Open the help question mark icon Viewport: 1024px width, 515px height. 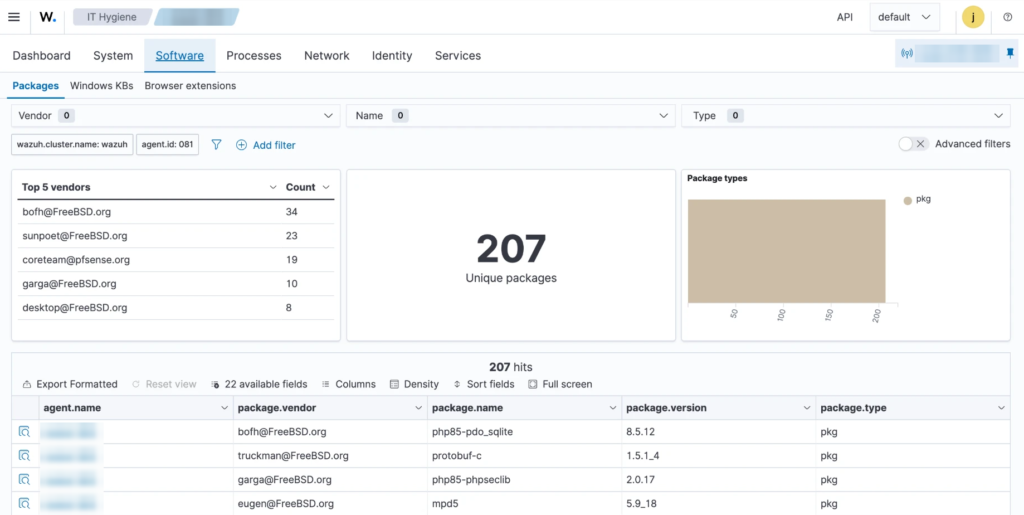click(x=1008, y=17)
